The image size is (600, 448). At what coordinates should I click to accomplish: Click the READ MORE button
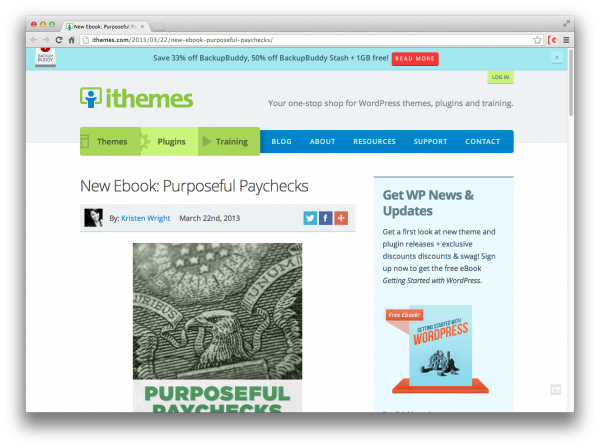[415, 59]
